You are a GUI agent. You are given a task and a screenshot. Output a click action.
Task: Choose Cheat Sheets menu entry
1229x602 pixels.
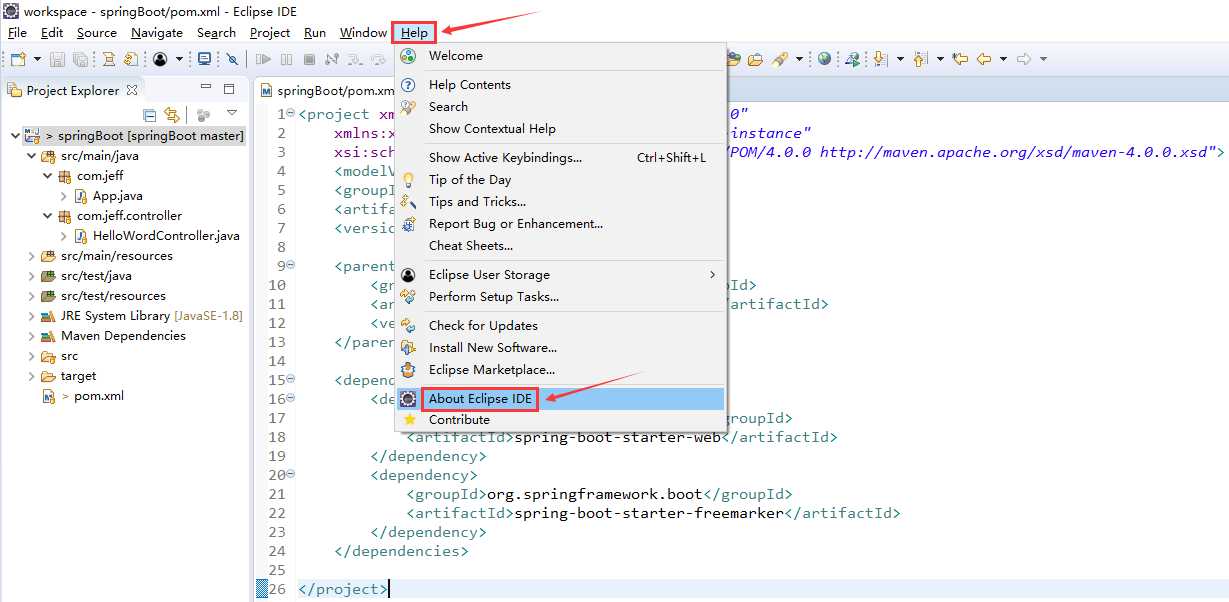tap(560, 246)
